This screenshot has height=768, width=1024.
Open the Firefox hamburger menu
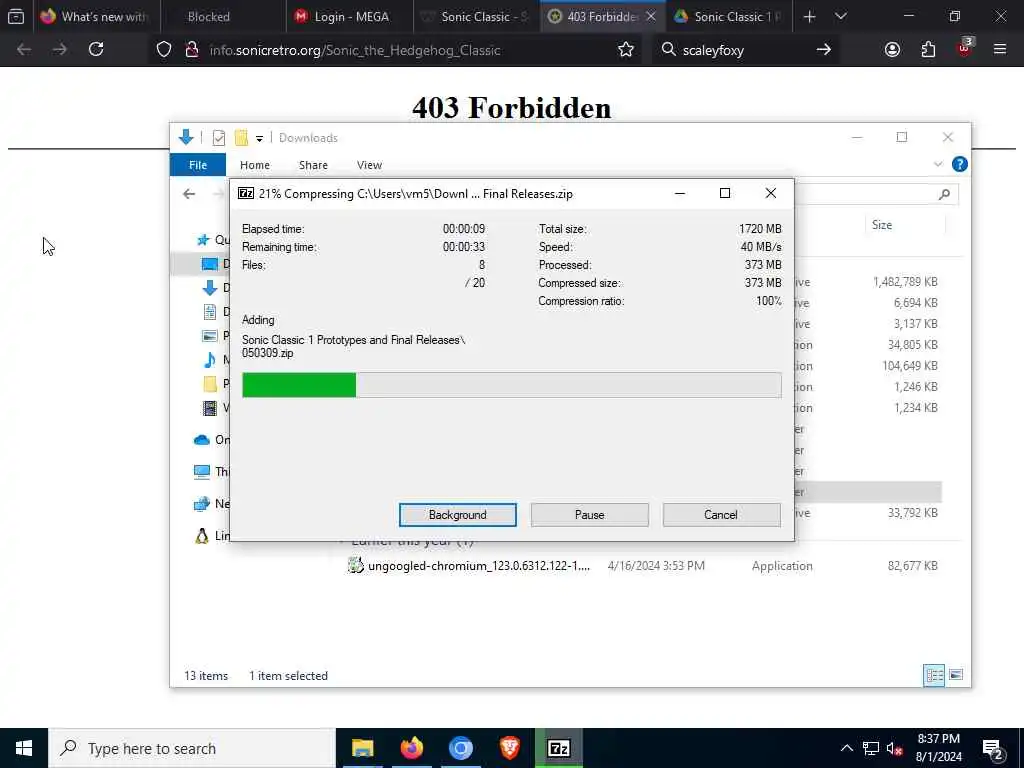(1000, 49)
